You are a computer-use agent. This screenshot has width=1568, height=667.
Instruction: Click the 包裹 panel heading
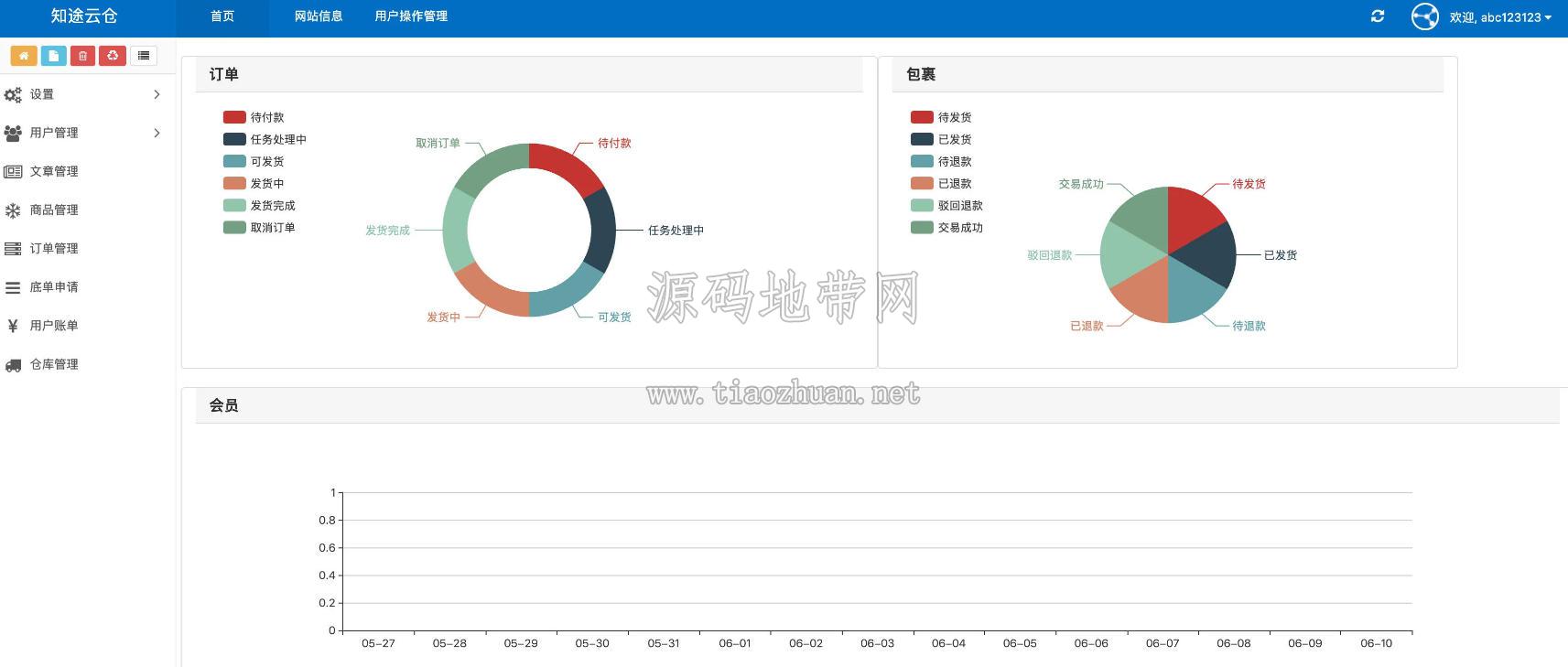pos(921,74)
